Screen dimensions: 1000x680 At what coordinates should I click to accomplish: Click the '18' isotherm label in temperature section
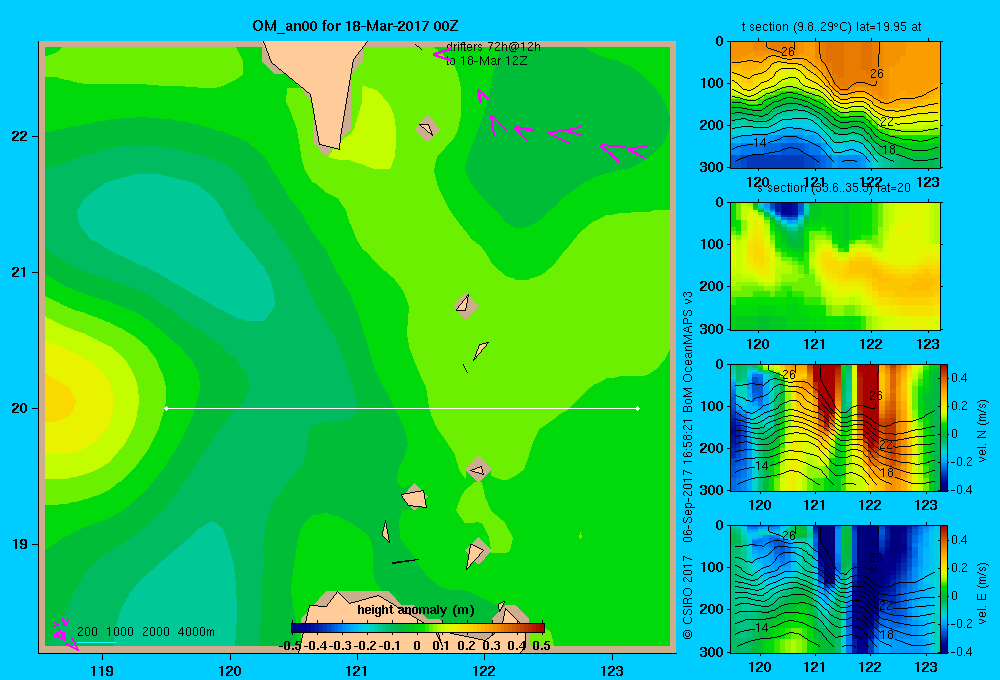888,150
